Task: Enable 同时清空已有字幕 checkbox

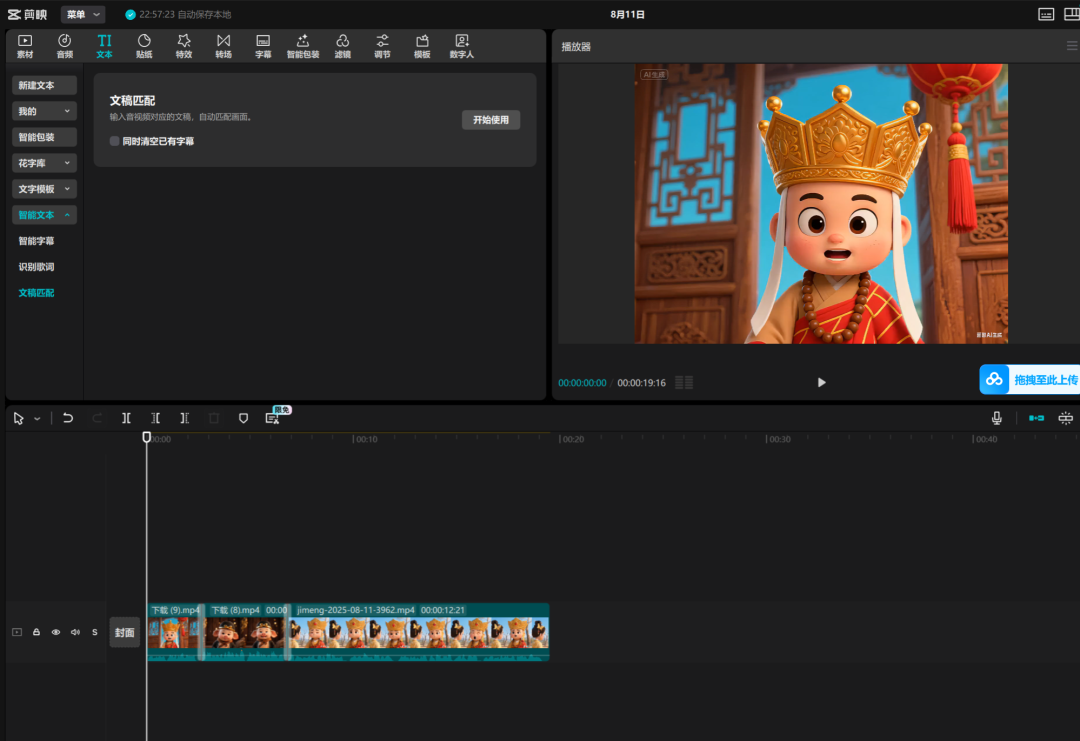Action: [x=114, y=141]
